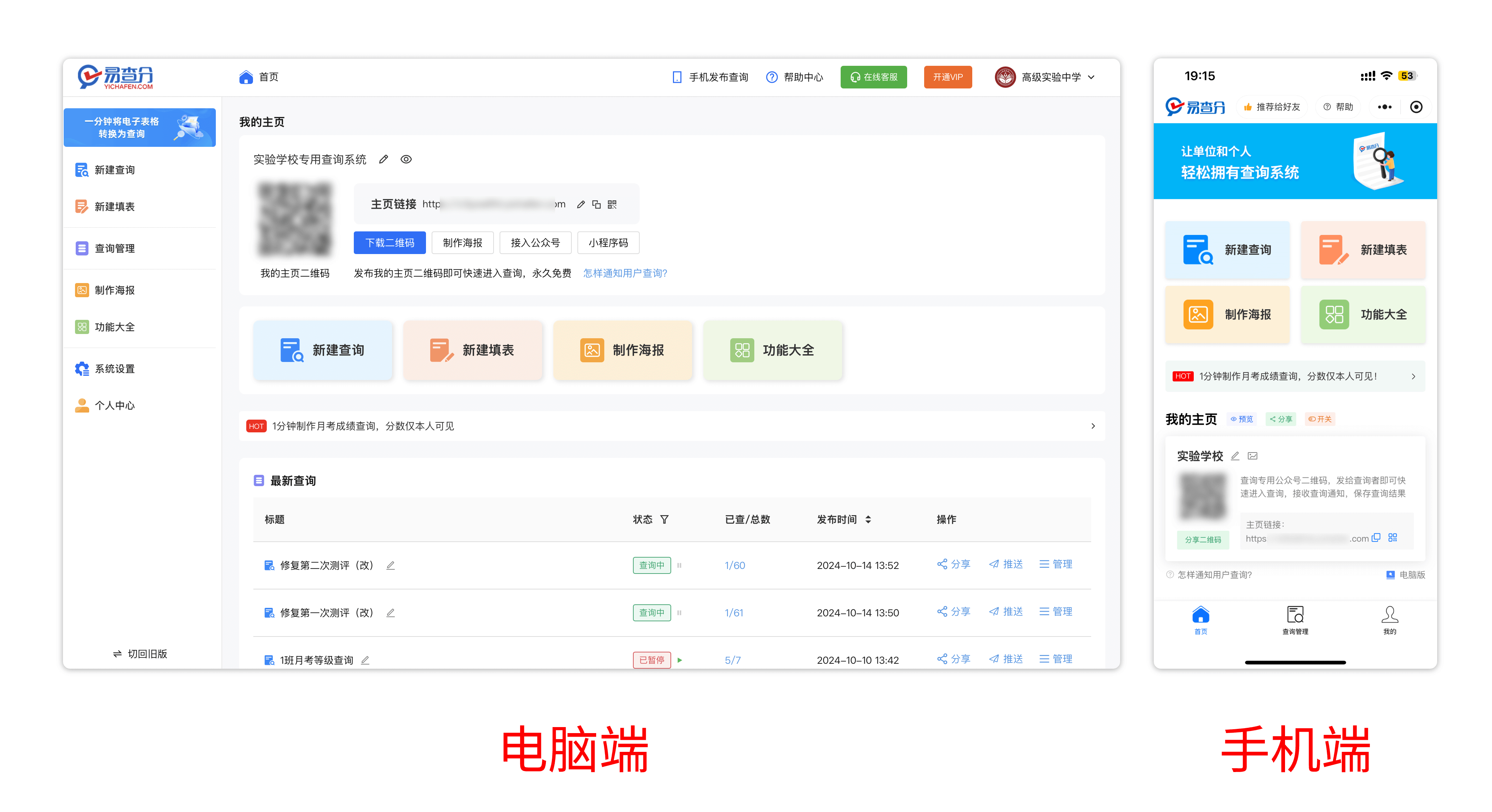Tap the mobile 预览 tag

[x=1242, y=419]
